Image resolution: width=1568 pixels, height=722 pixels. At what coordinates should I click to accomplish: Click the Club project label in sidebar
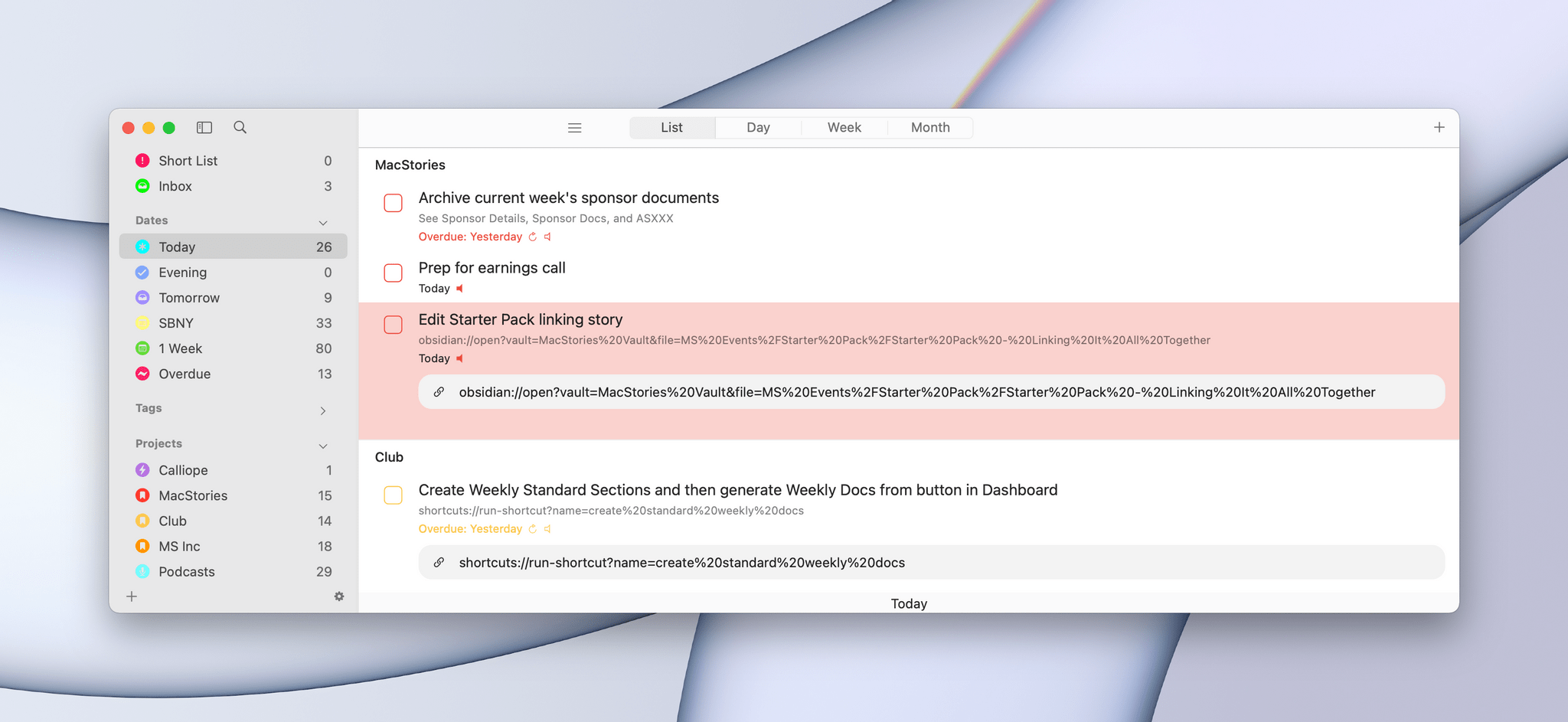pos(172,521)
